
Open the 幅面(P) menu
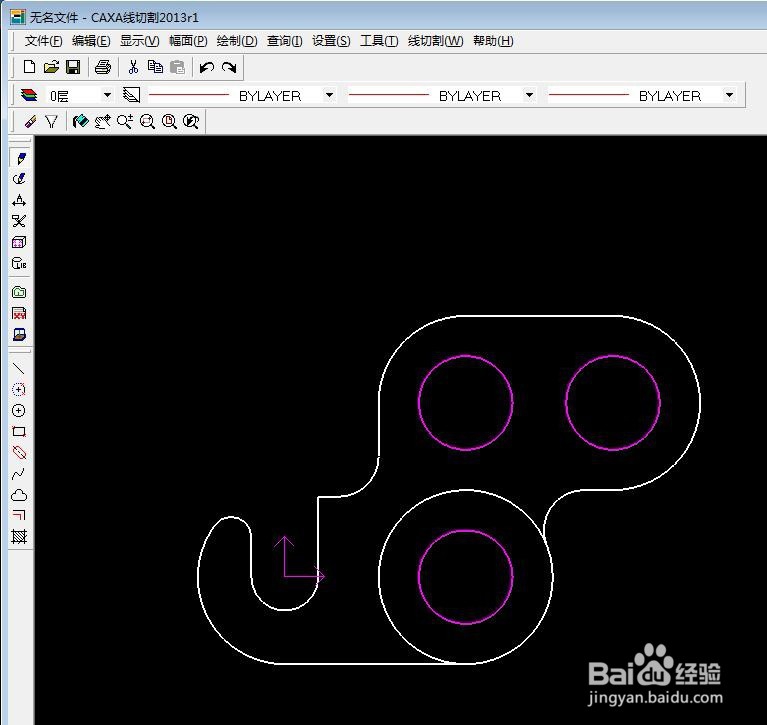pyautogui.click(x=188, y=41)
